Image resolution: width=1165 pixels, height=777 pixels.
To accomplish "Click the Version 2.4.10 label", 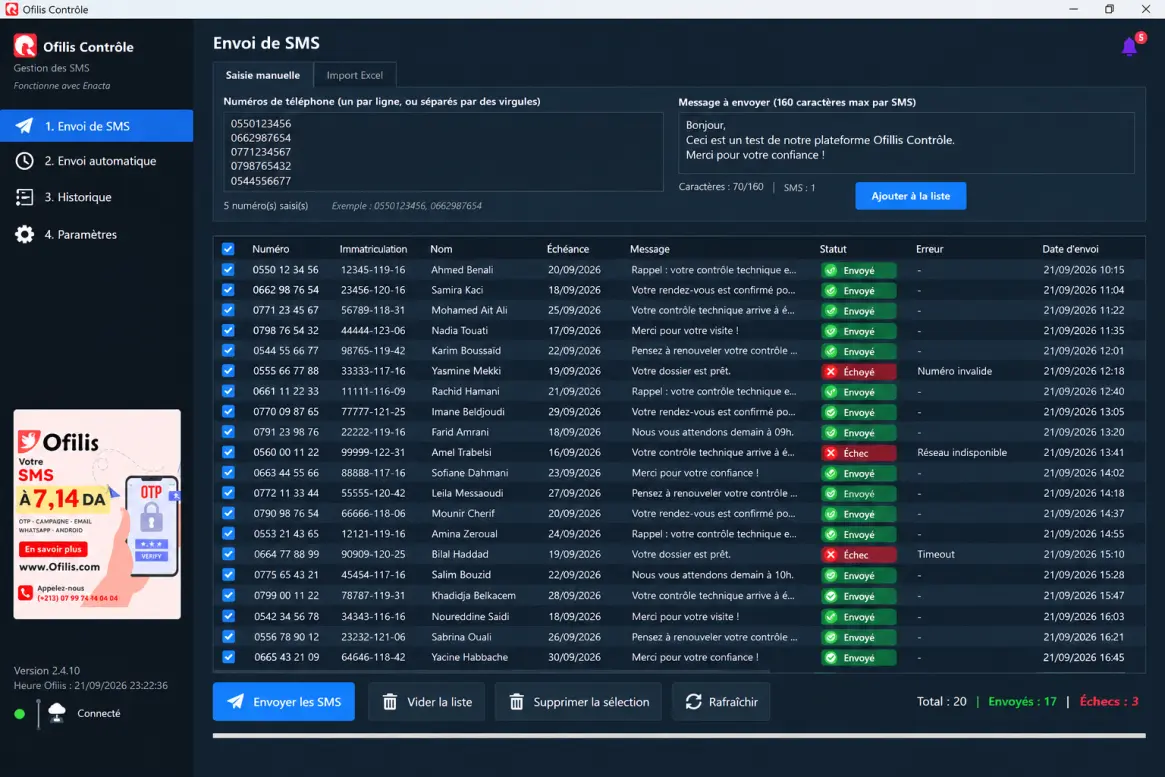I will 47,670.
